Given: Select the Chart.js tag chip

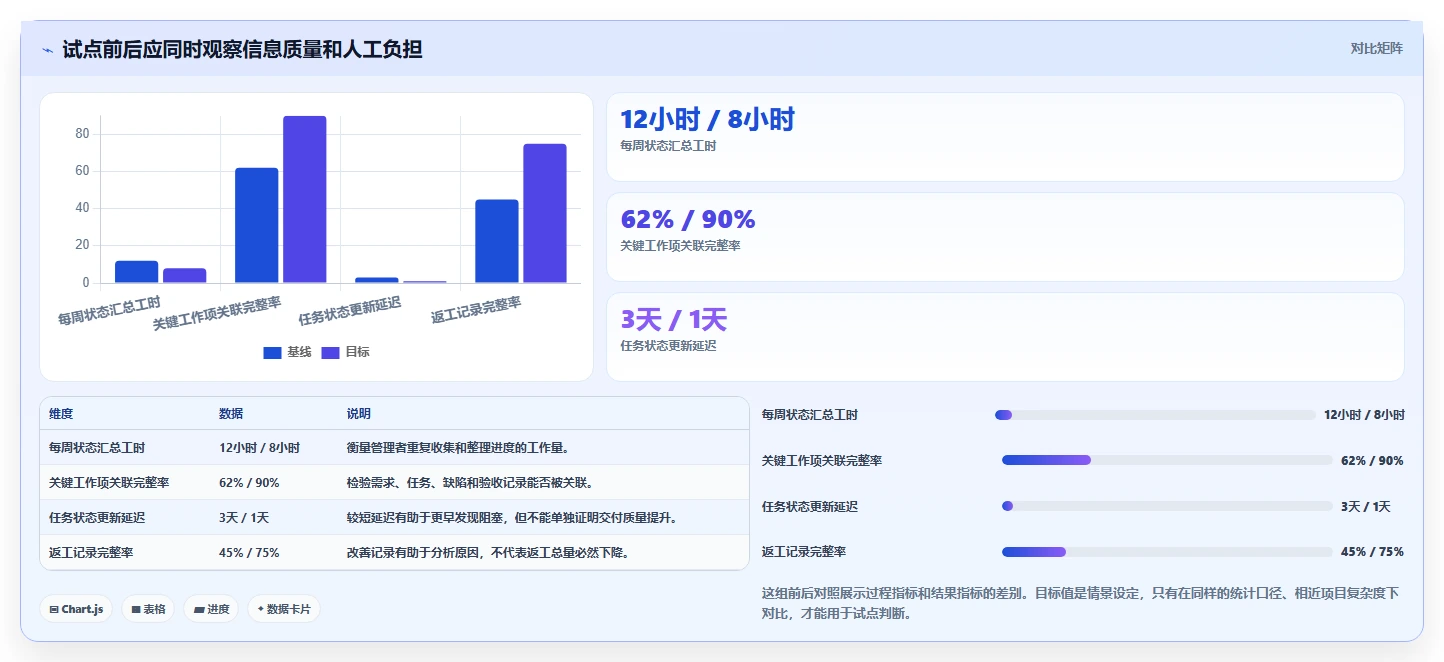Looking at the screenshot, I should [76, 609].
